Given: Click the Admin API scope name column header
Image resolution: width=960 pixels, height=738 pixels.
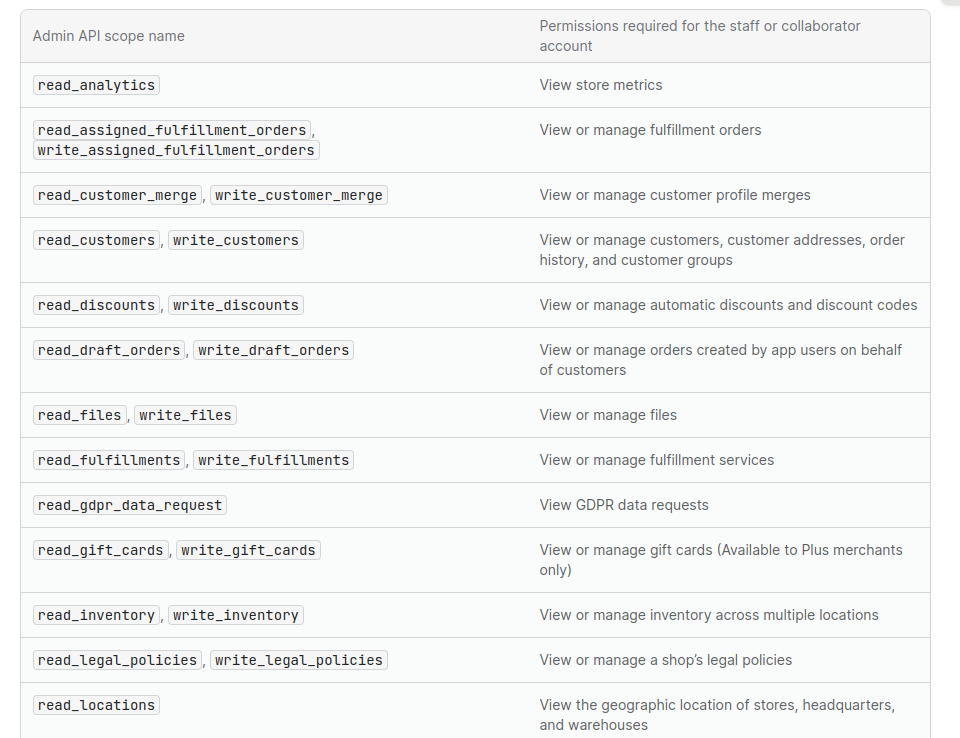Looking at the screenshot, I should click(108, 35).
